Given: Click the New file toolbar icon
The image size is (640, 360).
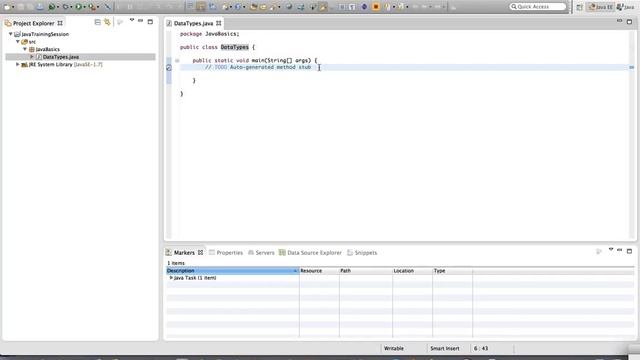Looking at the screenshot, I should (6, 7).
